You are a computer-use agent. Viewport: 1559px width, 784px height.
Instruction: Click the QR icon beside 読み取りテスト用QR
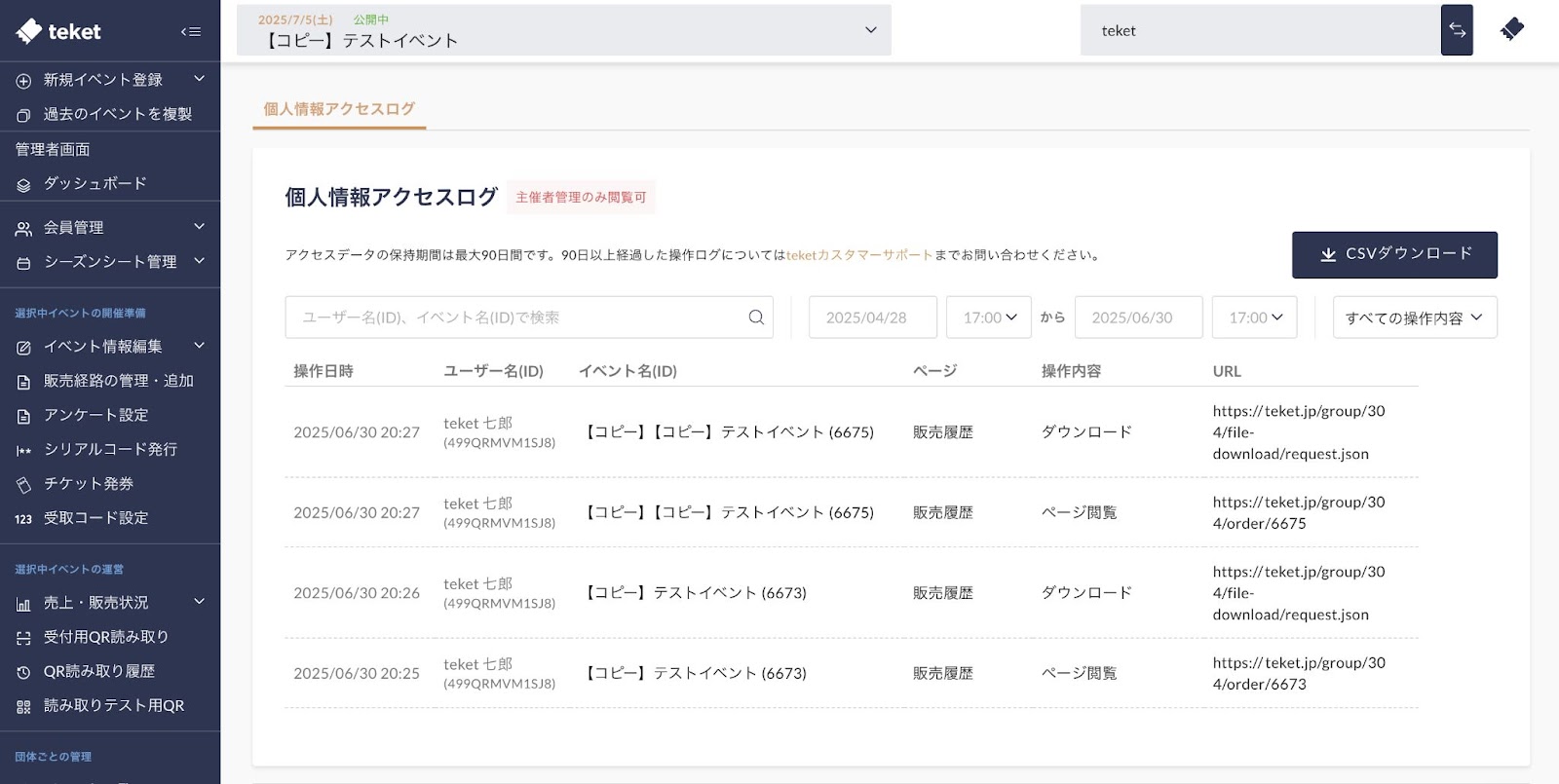coord(23,707)
